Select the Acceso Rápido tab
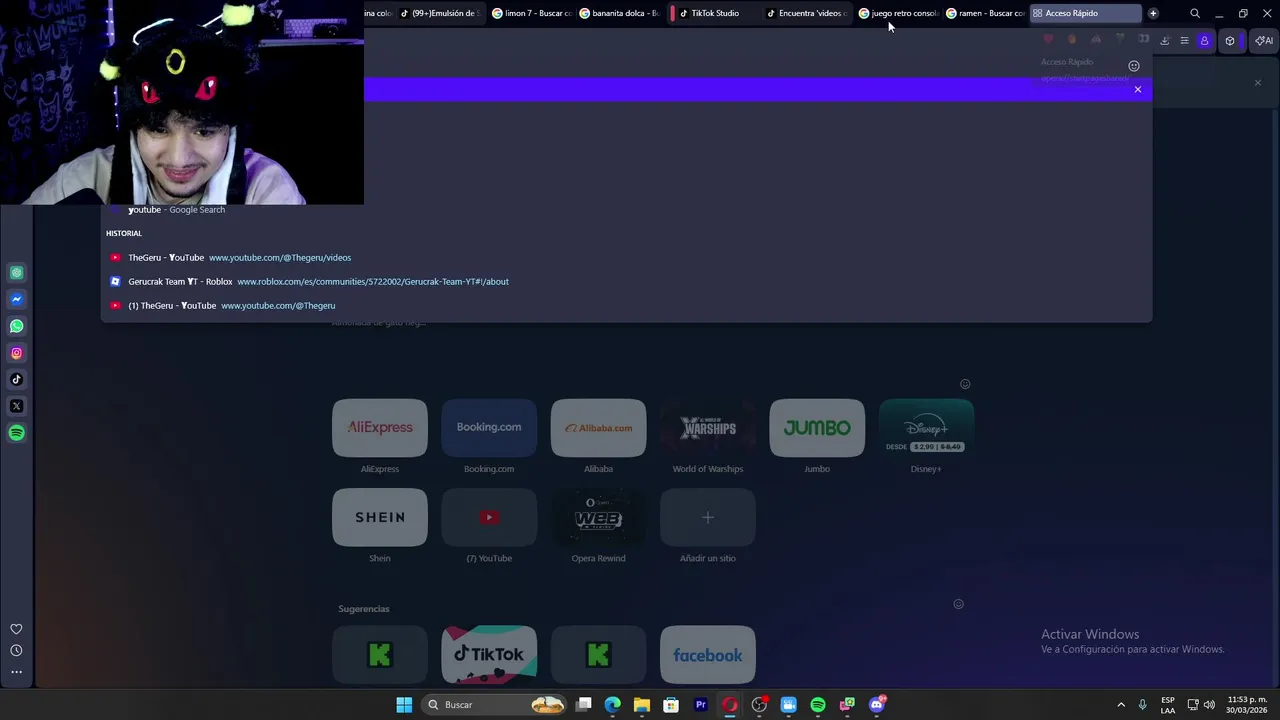Viewport: 1280px width, 720px height. [1085, 13]
